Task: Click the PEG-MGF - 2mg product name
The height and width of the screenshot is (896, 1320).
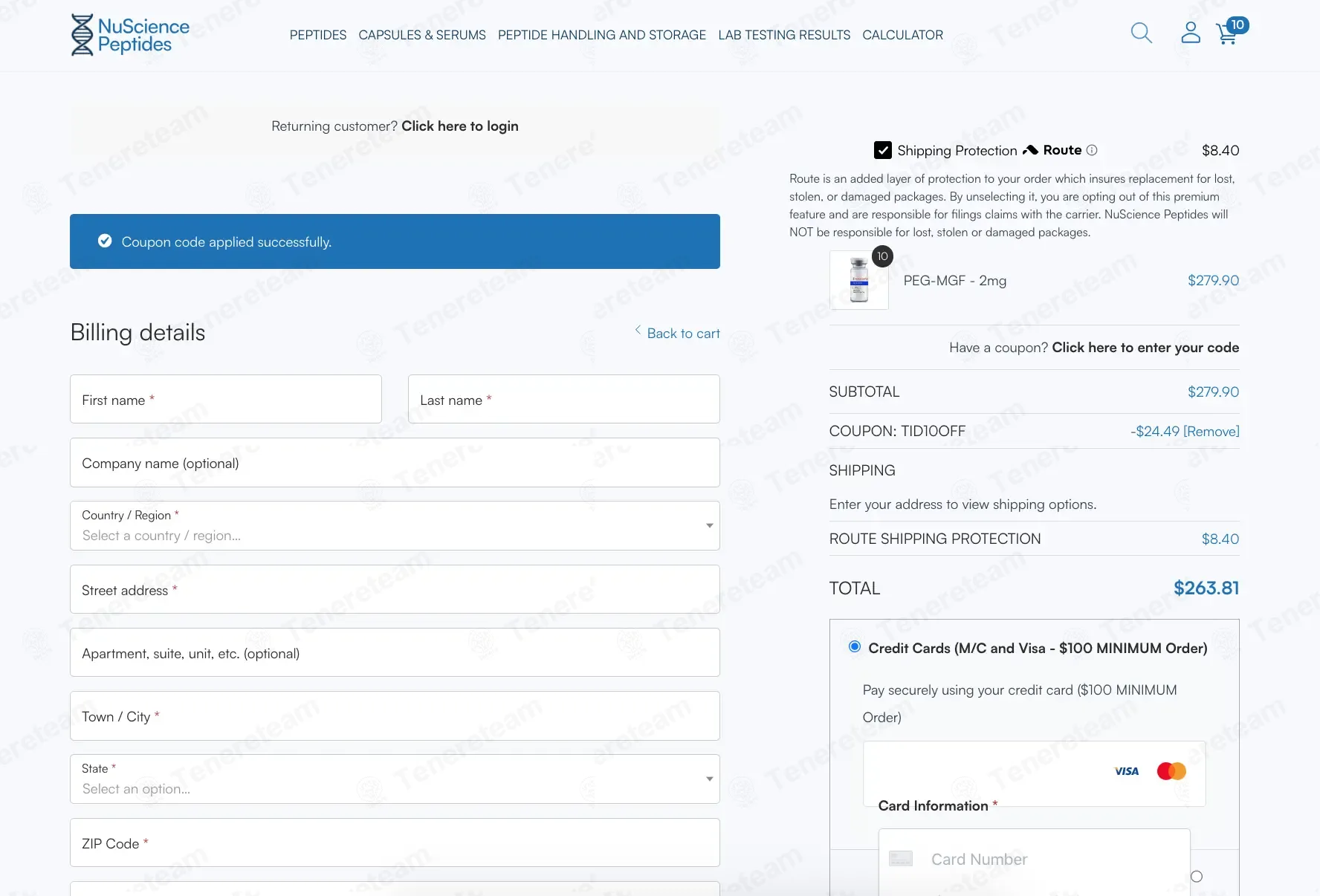Action: pyautogui.click(x=955, y=280)
